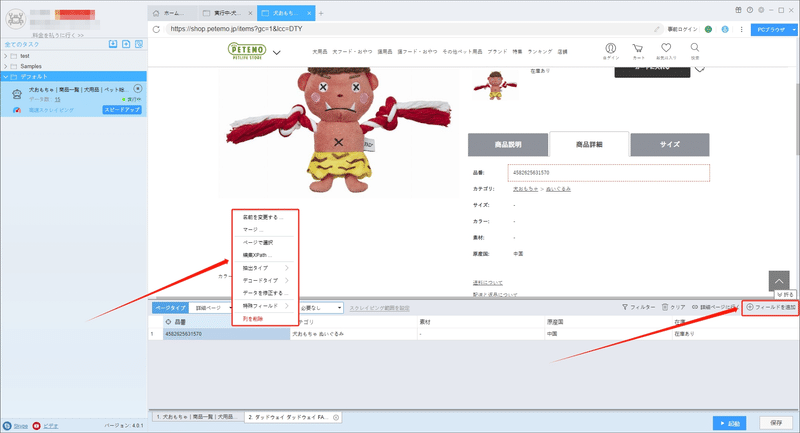Click the blue circular icon in toolbar
800x433 pixels.
(x=725, y=29)
